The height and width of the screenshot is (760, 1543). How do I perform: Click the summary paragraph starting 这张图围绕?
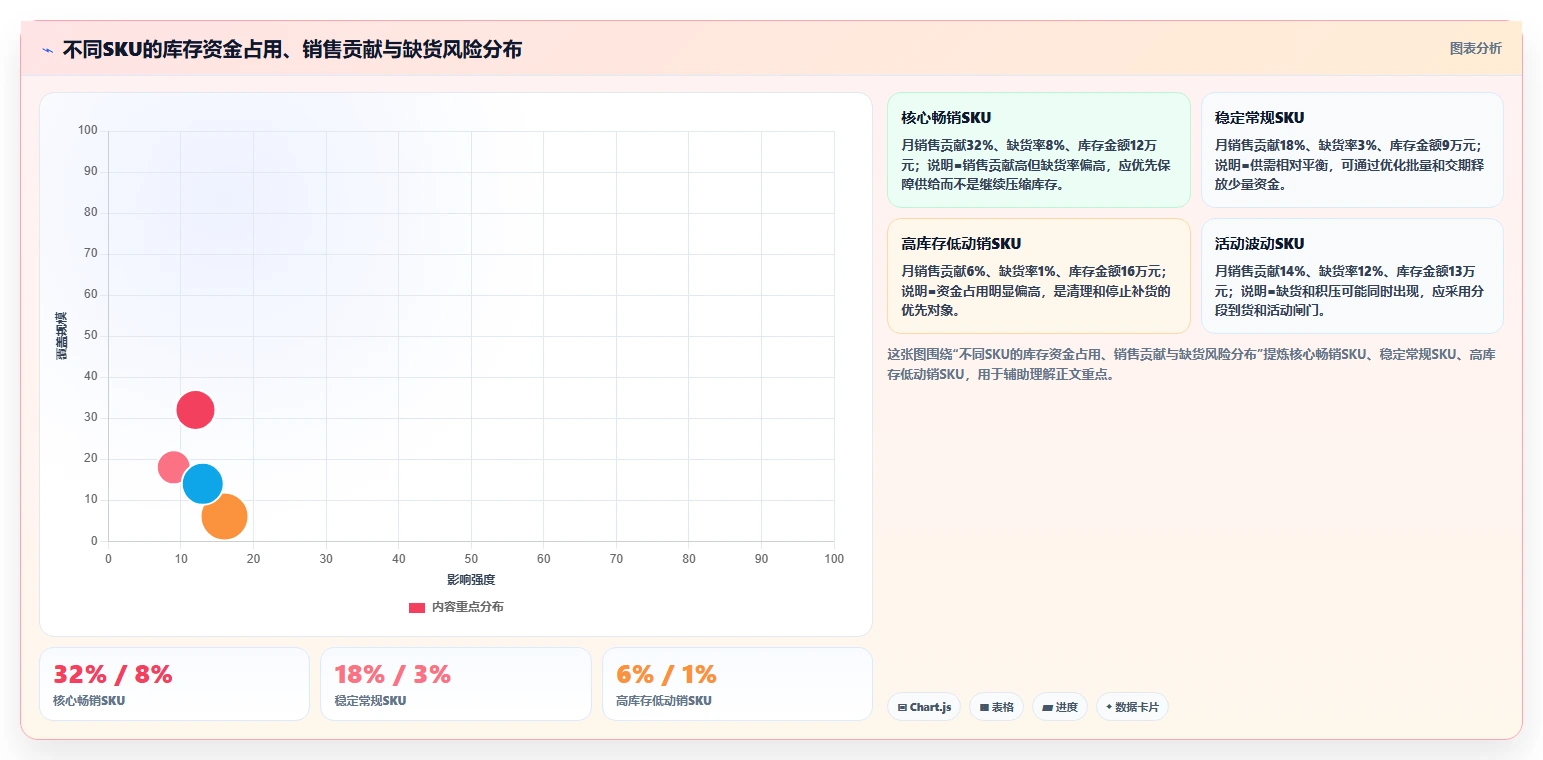click(1191, 364)
